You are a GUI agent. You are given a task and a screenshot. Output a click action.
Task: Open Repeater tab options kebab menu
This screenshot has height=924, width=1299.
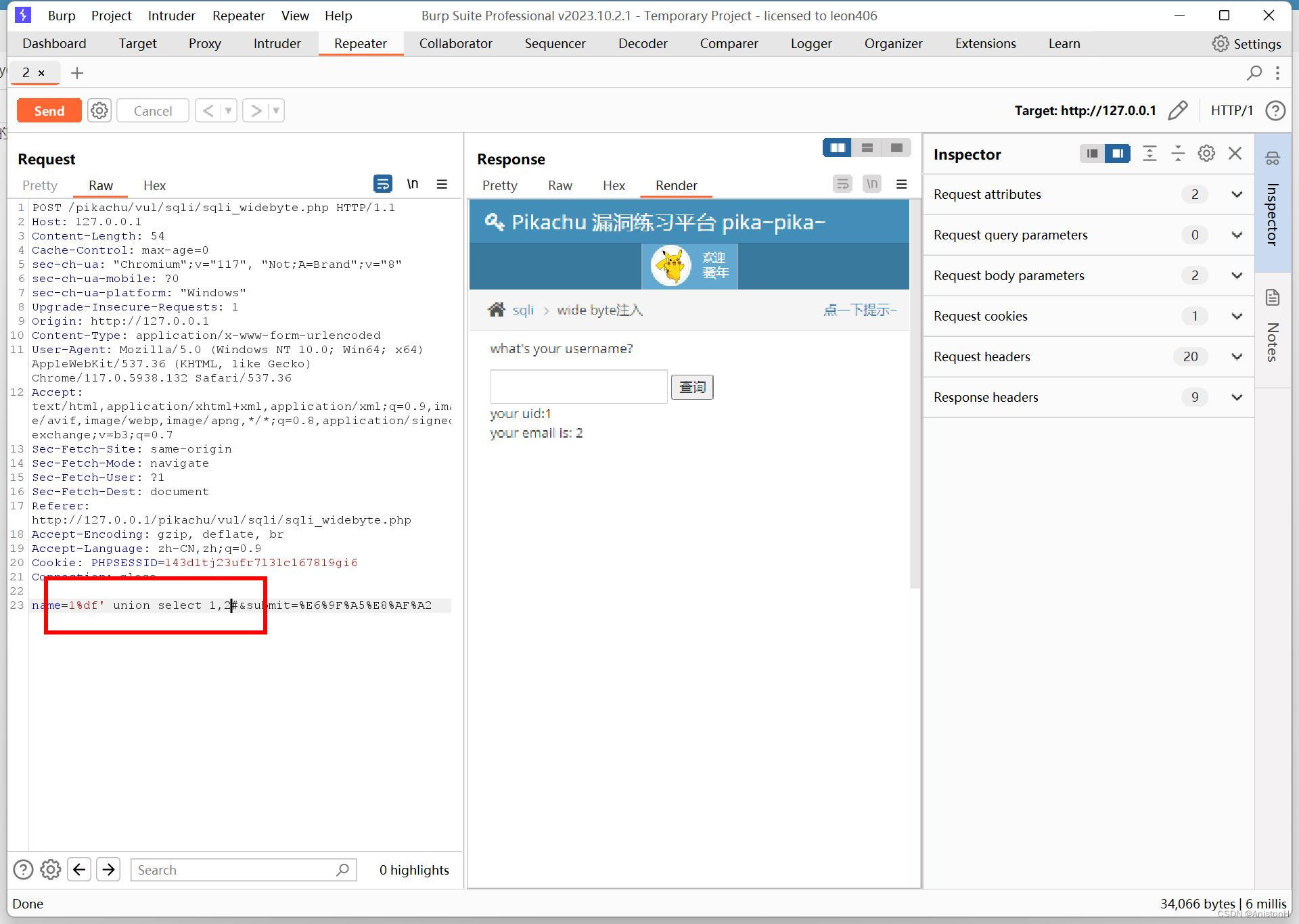[1277, 72]
